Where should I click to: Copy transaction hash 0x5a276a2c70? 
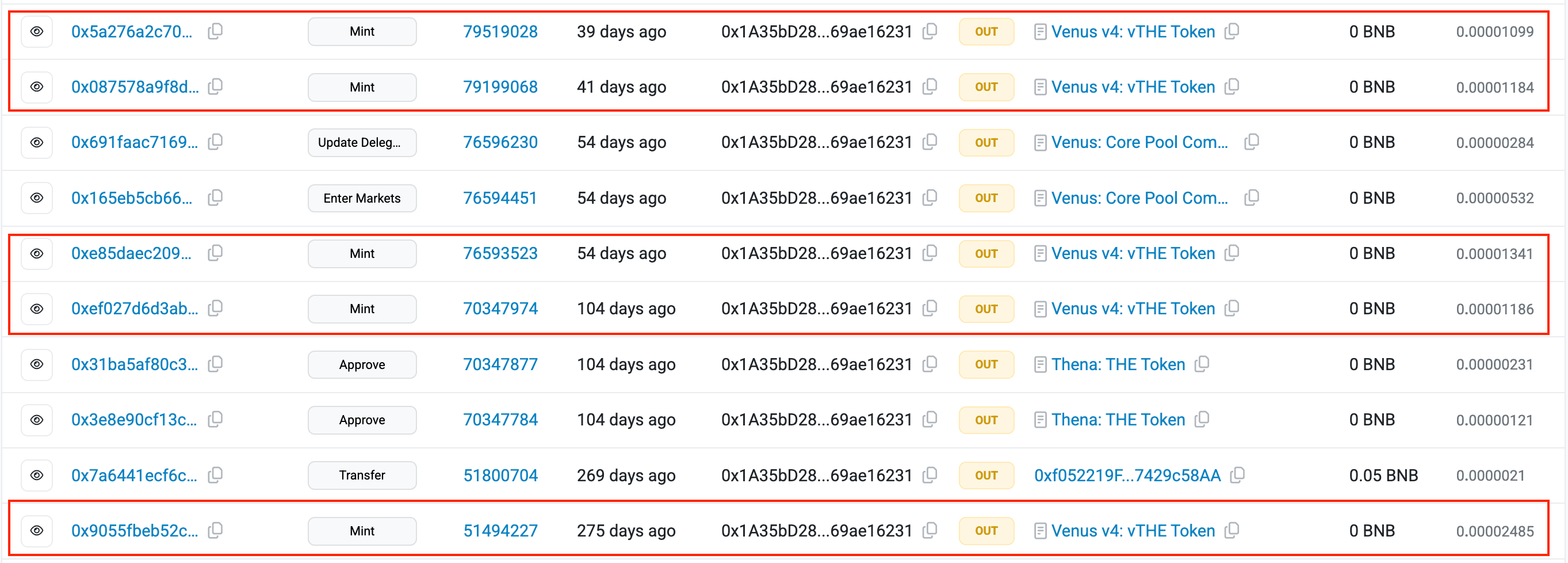[x=216, y=32]
